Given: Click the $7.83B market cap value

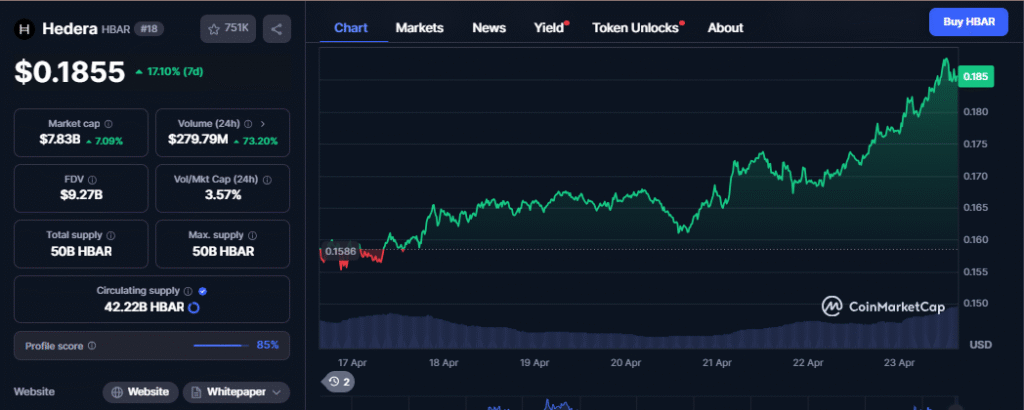Looking at the screenshot, I should [x=59, y=140].
